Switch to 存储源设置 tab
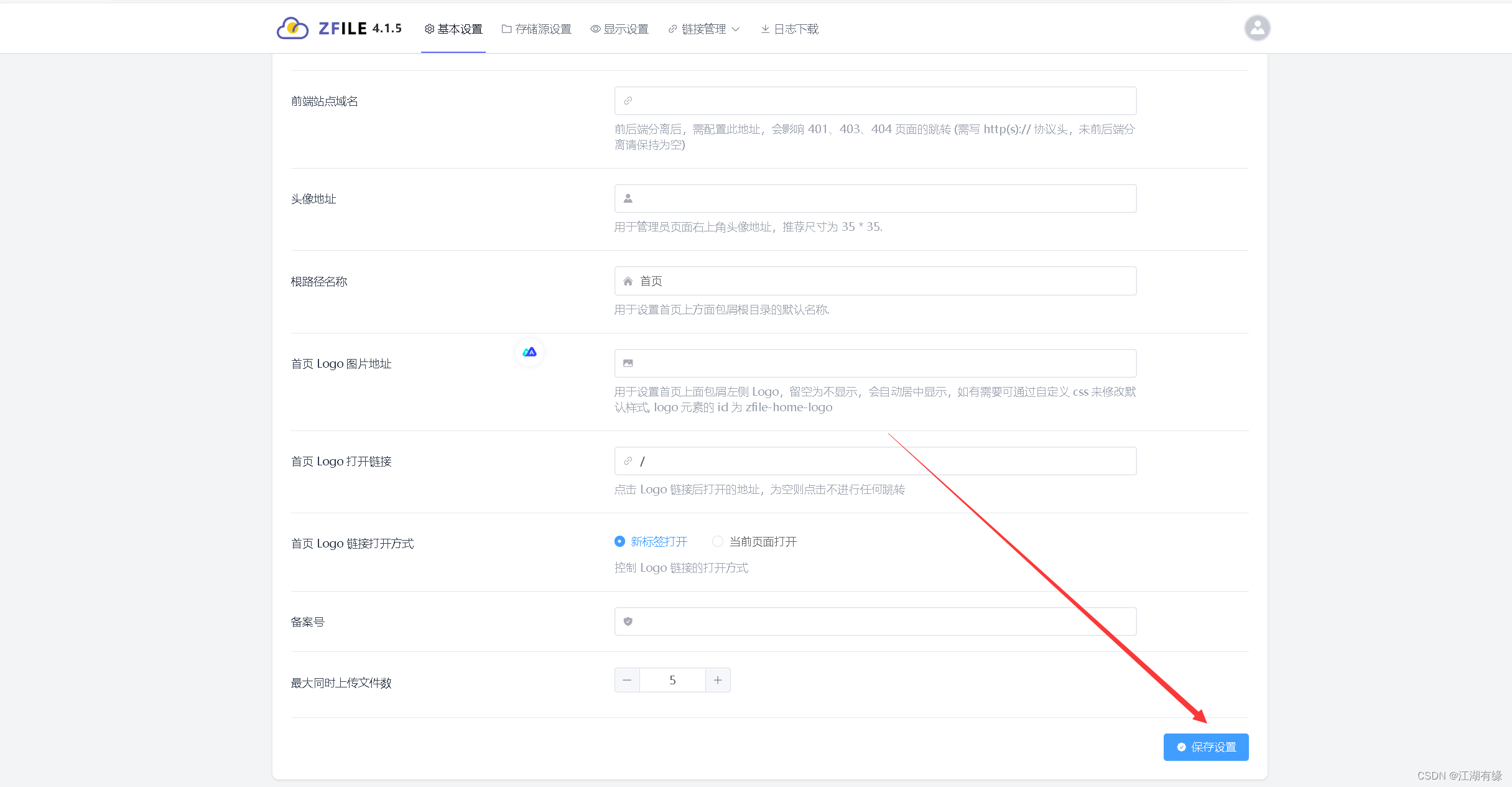1512x787 pixels. click(536, 29)
